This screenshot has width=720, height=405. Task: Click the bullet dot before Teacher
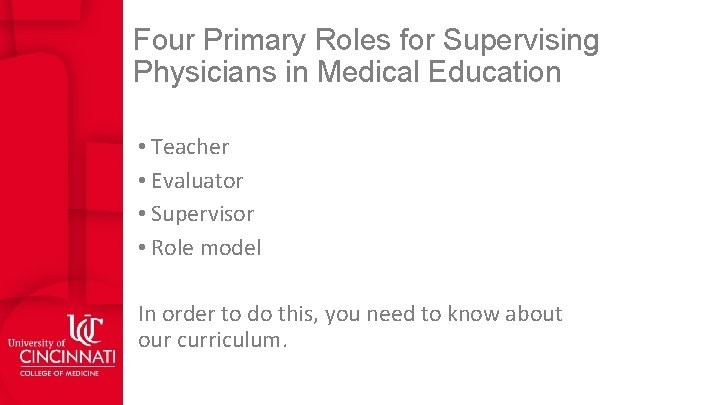click(x=144, y=147)
